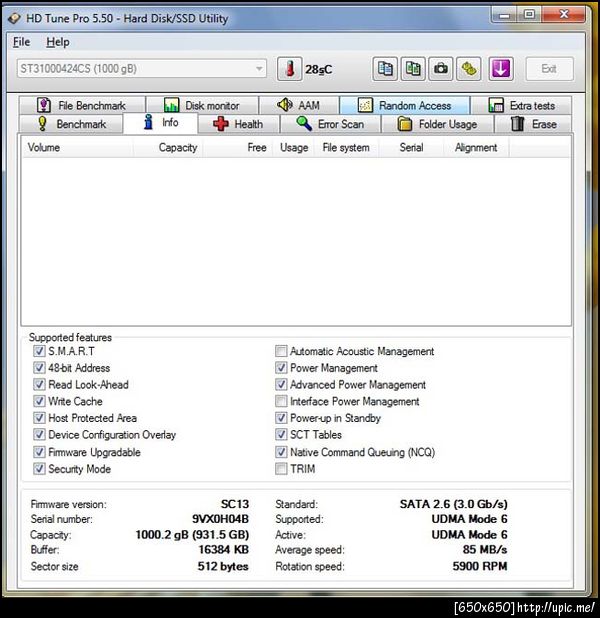Click the rotation speed value 5900 RPM
The width and height of the screenshot is (600, 618).
480,566
